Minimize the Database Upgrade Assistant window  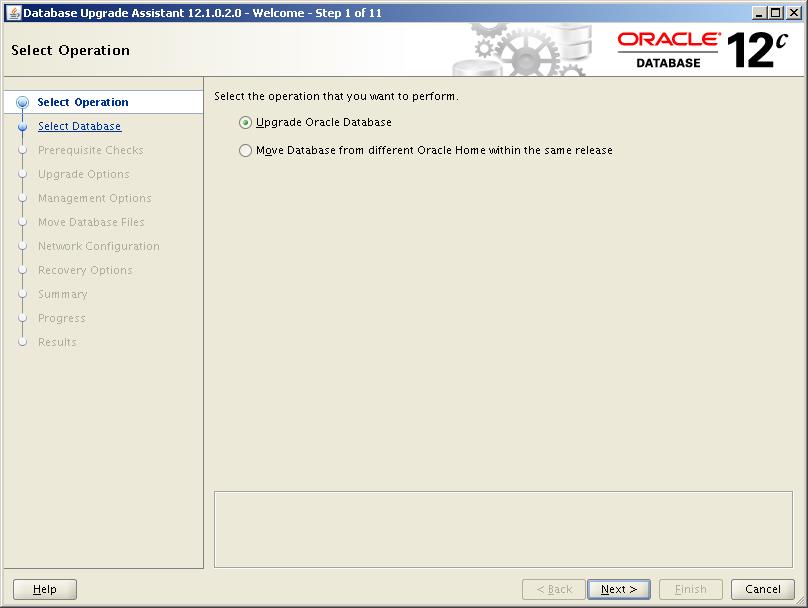click(x=759, y=13)
